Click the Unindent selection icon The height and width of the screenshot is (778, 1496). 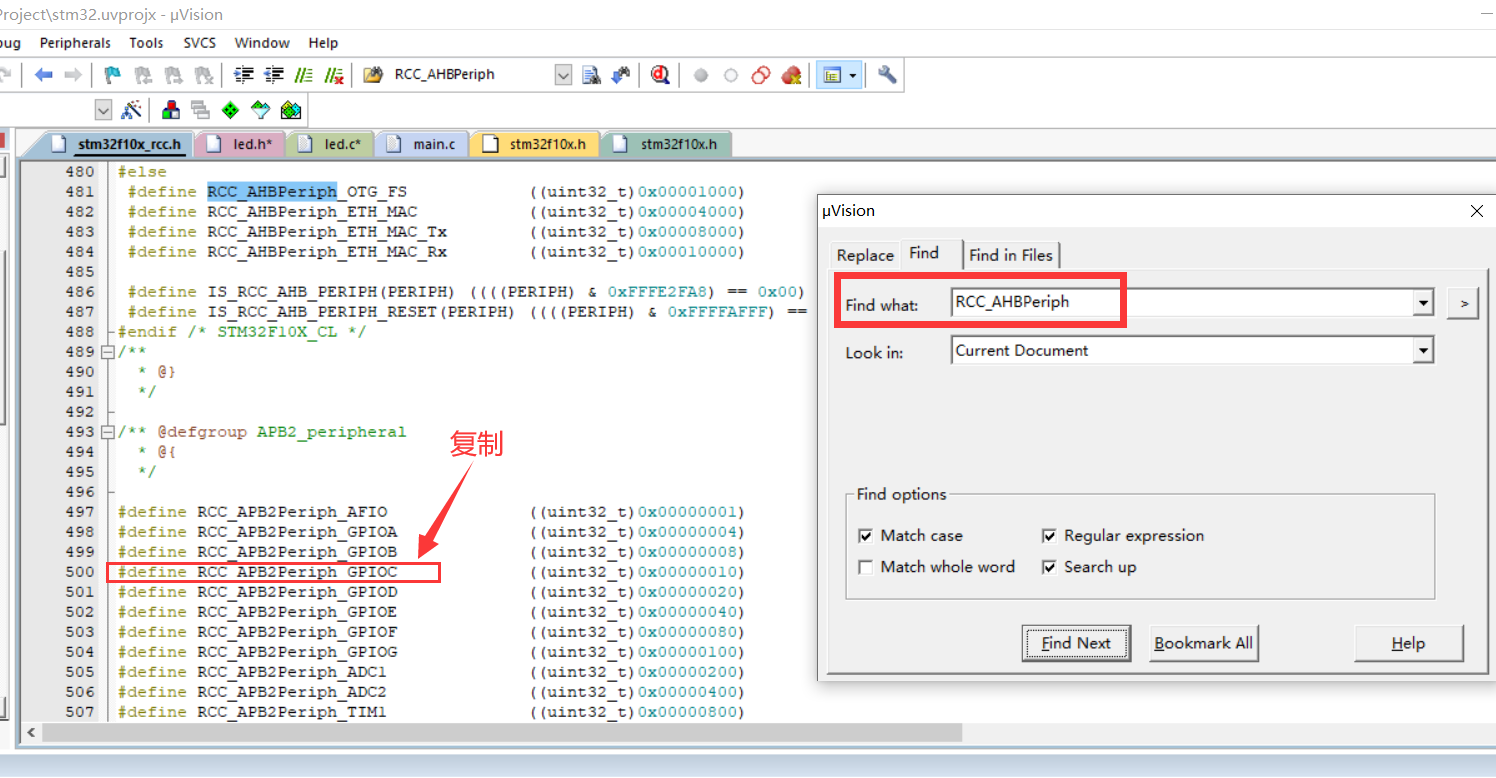(x=274, y=75)
